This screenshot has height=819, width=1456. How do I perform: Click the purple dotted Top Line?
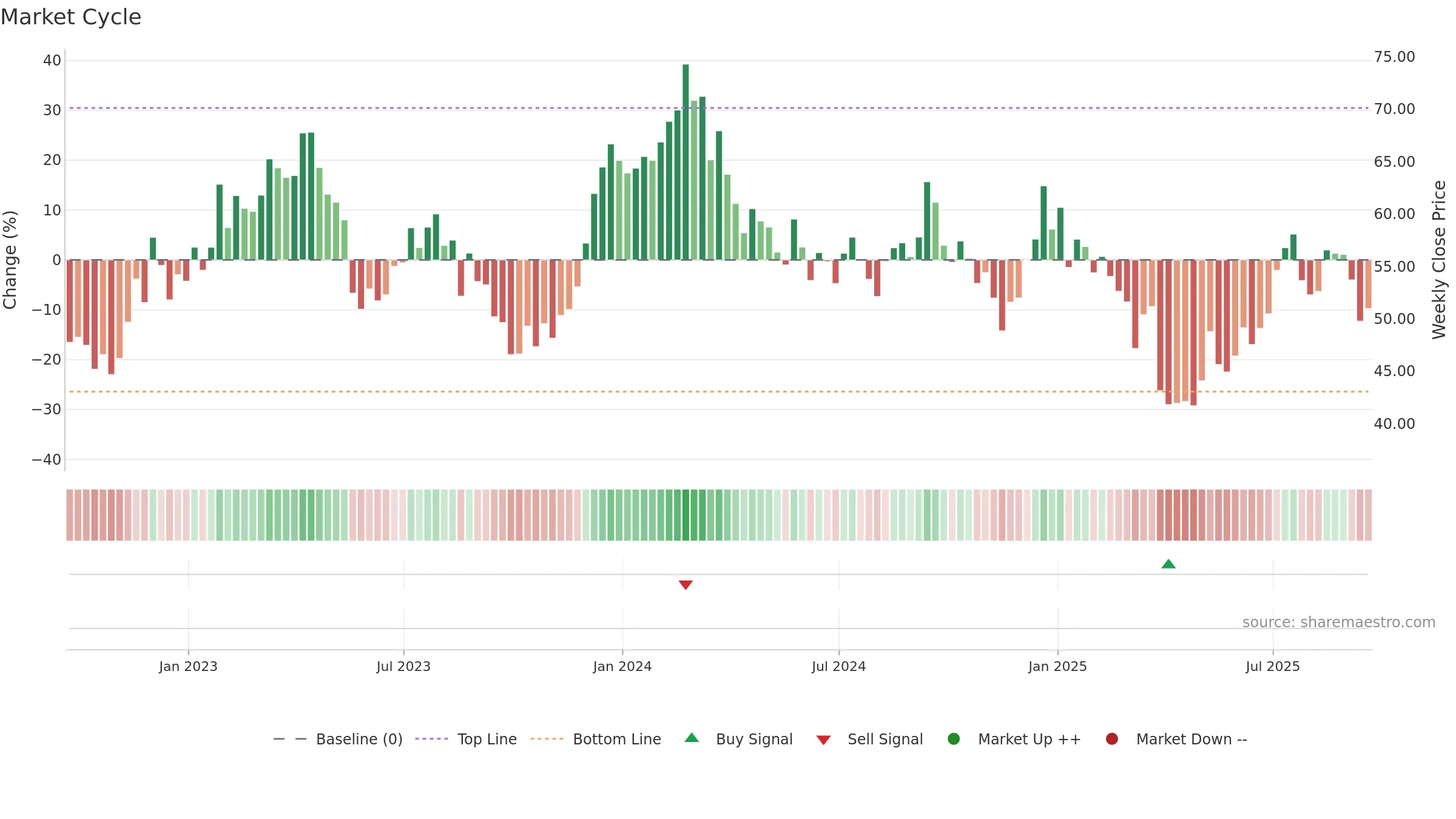[719, 108]
